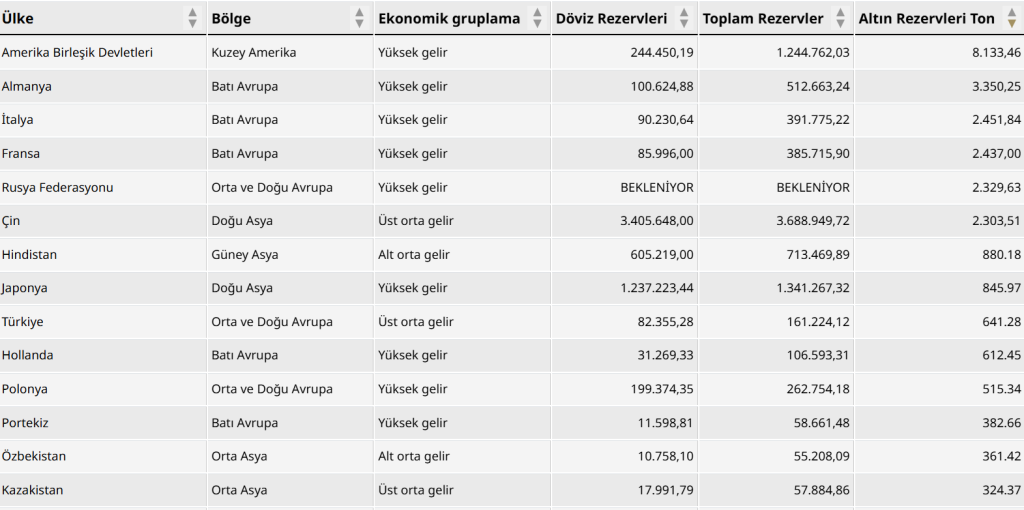
Task: Click the Toplam Rezervler sort arrows icon
Action: [841, 18]
